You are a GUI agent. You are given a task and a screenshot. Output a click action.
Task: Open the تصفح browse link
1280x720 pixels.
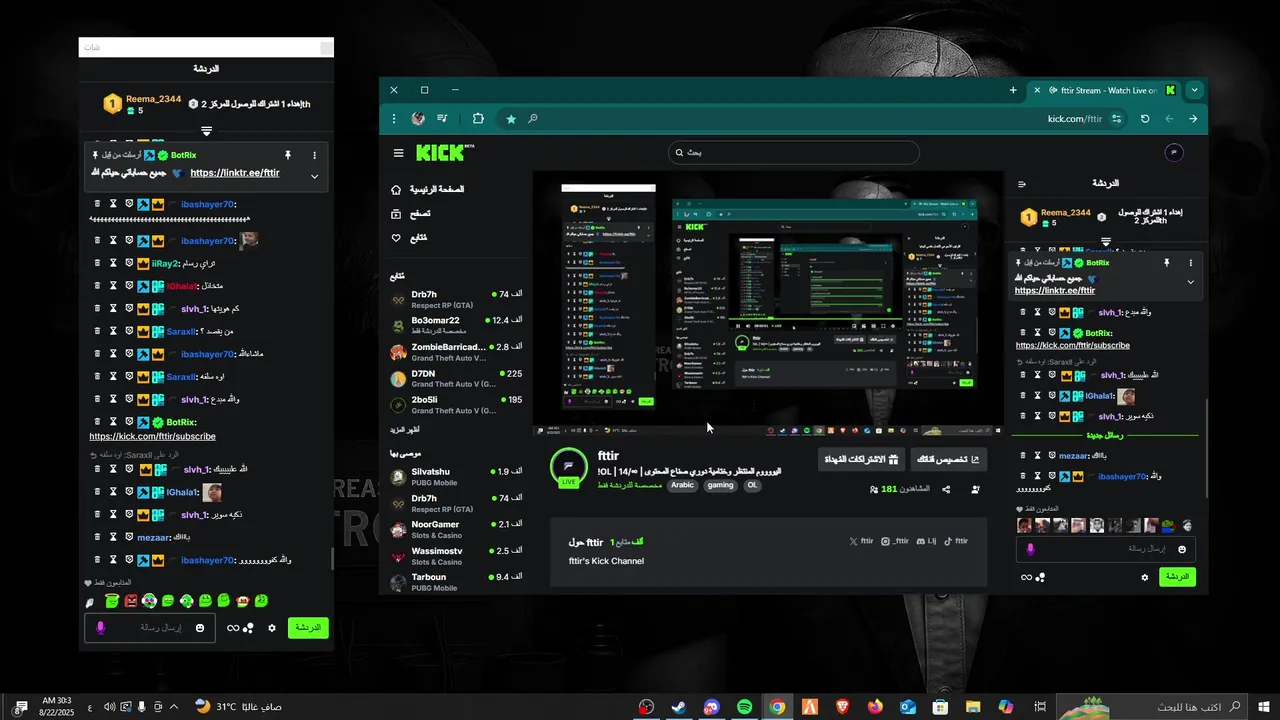click(411, 213)
